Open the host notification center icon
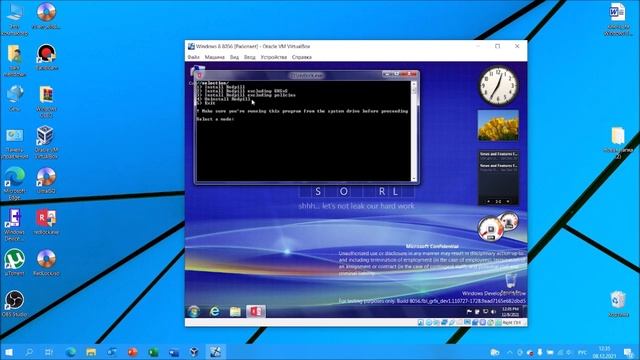 (629, 352)
